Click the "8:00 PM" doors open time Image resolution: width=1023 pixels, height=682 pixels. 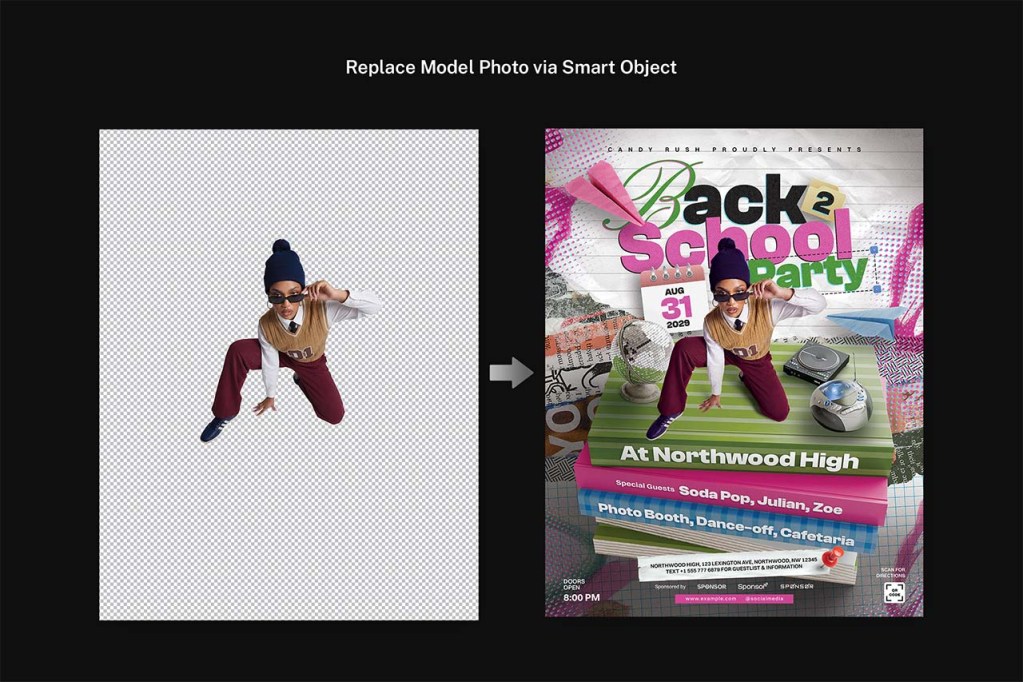pyautogui.click(x=581, y=597)
